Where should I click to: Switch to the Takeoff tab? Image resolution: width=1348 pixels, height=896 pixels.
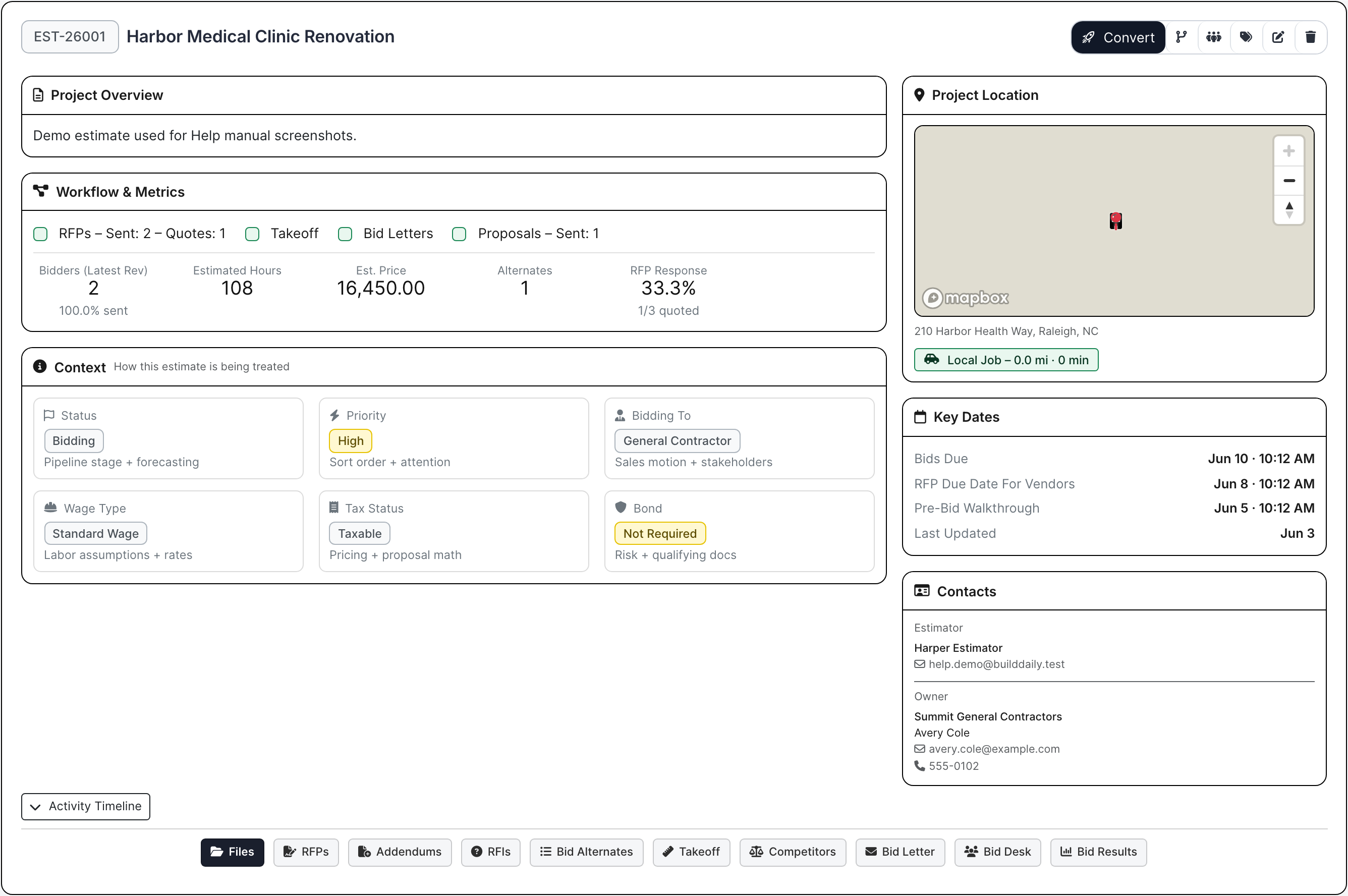click(691, 852)
